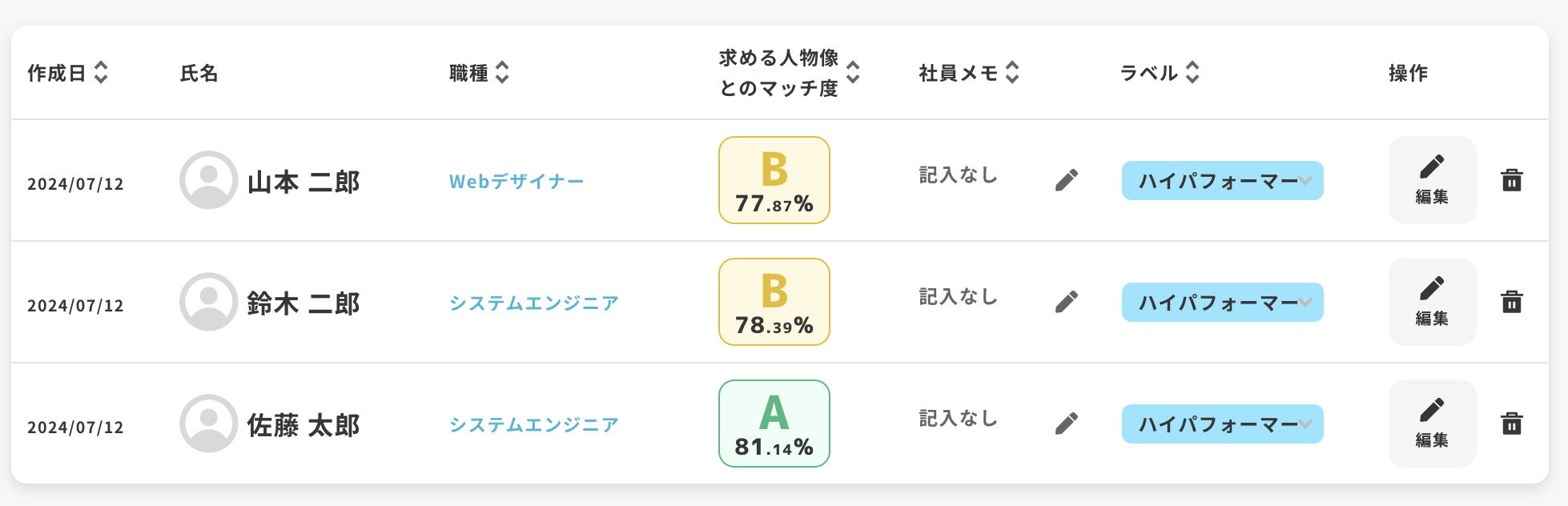Edit the 社員メモ for 佐藤 太郎
Image resolution: width=1568 pixels, height=506 pixels.
(x=1066, y=424)
